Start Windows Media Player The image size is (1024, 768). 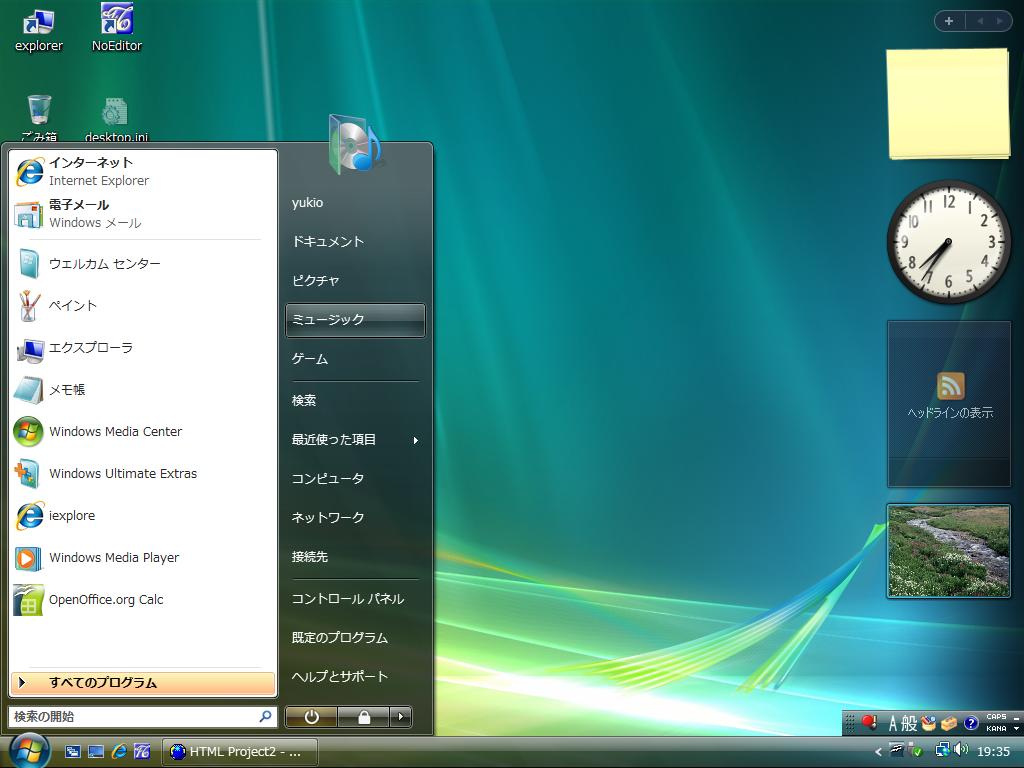(x=113, y=558)
